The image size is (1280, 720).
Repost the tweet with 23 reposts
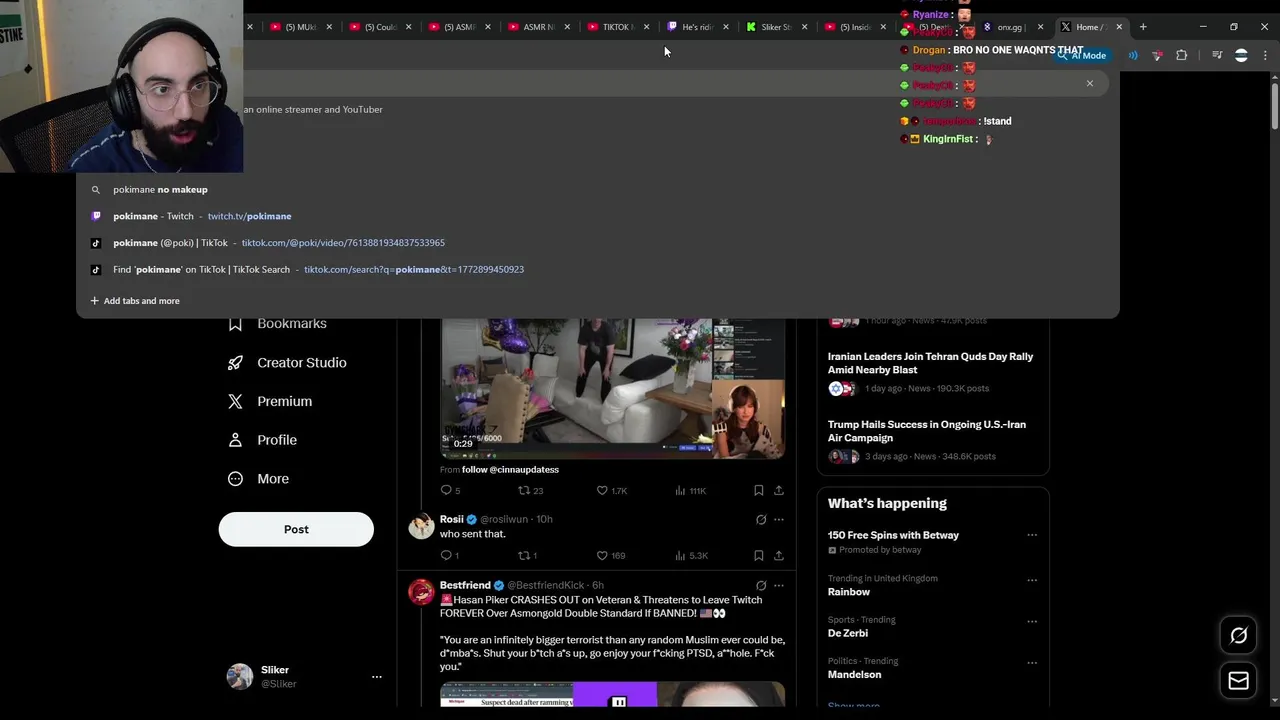click(x=530, y=490)
